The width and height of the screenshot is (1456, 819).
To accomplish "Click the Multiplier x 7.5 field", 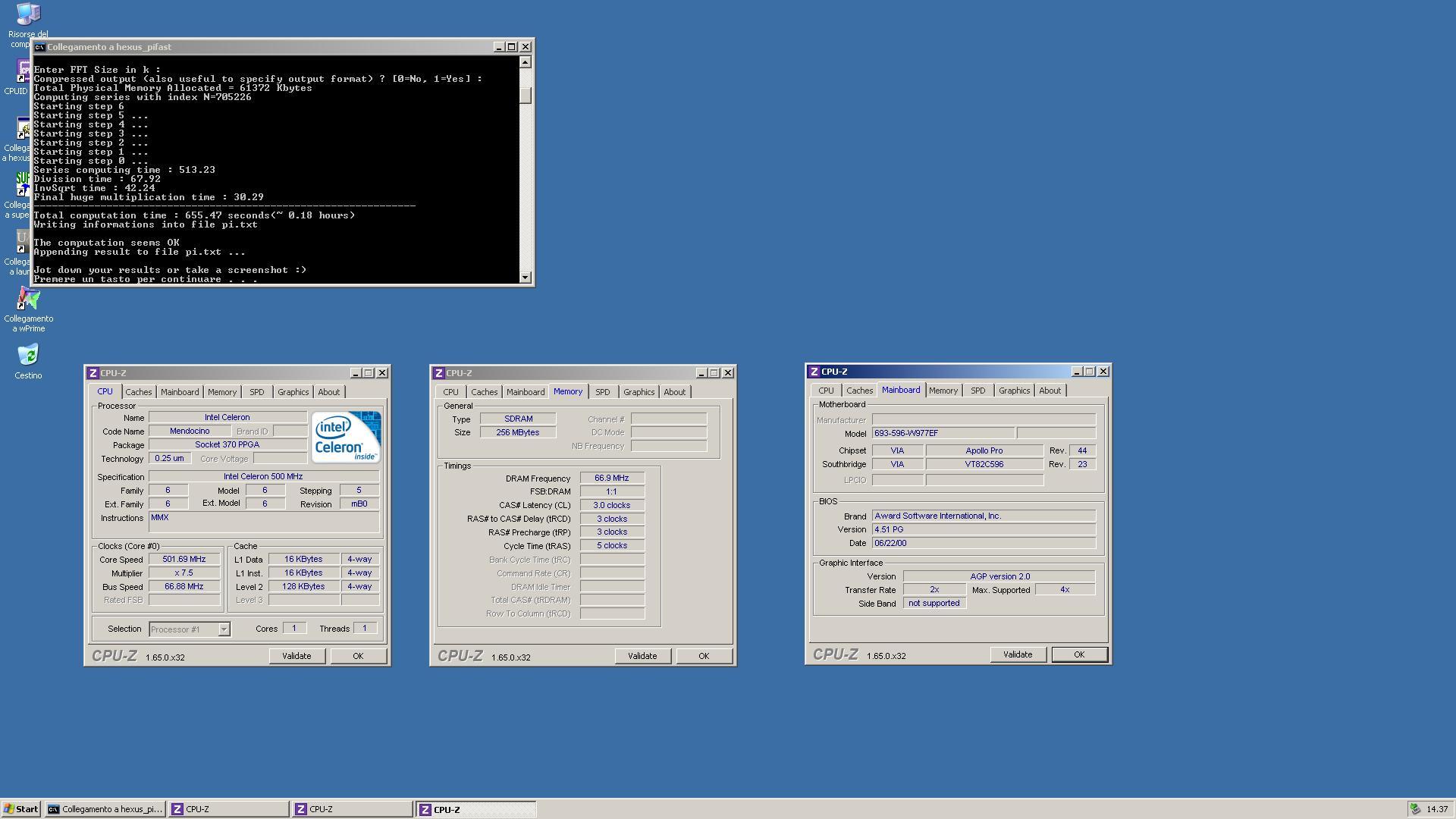I will 184,573.
